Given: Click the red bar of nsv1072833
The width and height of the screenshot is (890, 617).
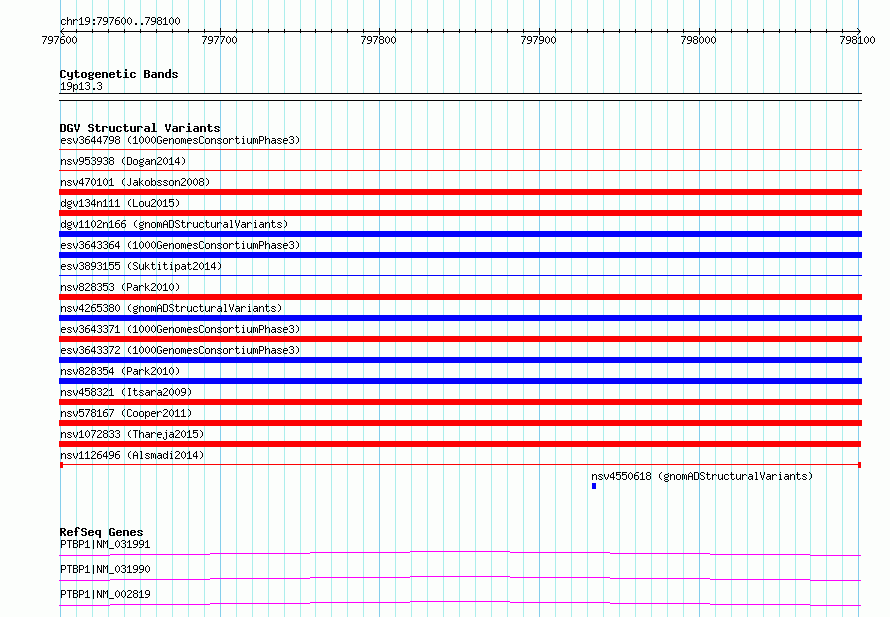Looking at the screenshot, I should pos(460,444).
